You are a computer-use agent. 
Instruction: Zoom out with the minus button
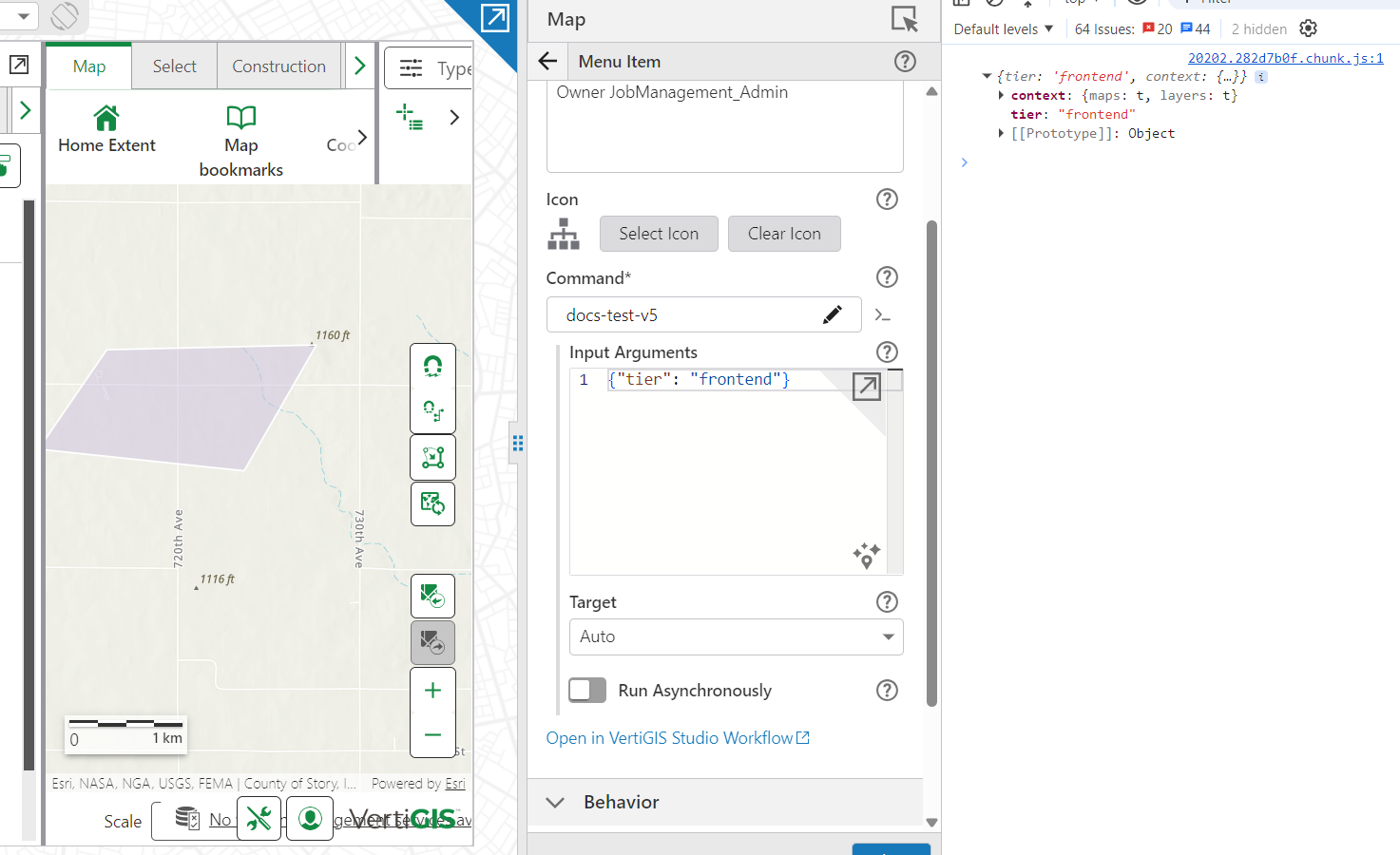(432, 734)
